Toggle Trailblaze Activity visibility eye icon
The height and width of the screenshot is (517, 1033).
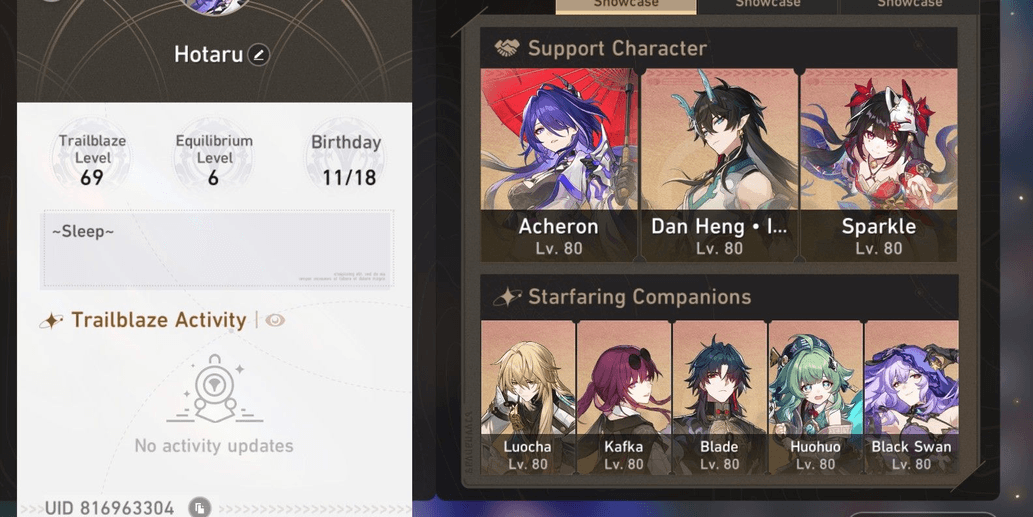click(x=275, y=321)
